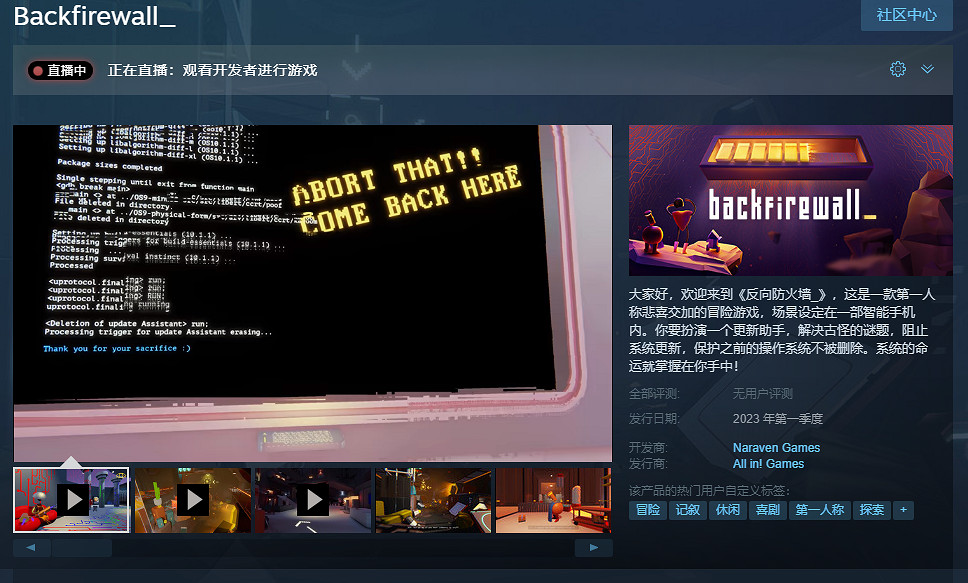Open broadcast settings gear icon
The width and height of the screenshot is (968, 583).
tap(897, 69)
